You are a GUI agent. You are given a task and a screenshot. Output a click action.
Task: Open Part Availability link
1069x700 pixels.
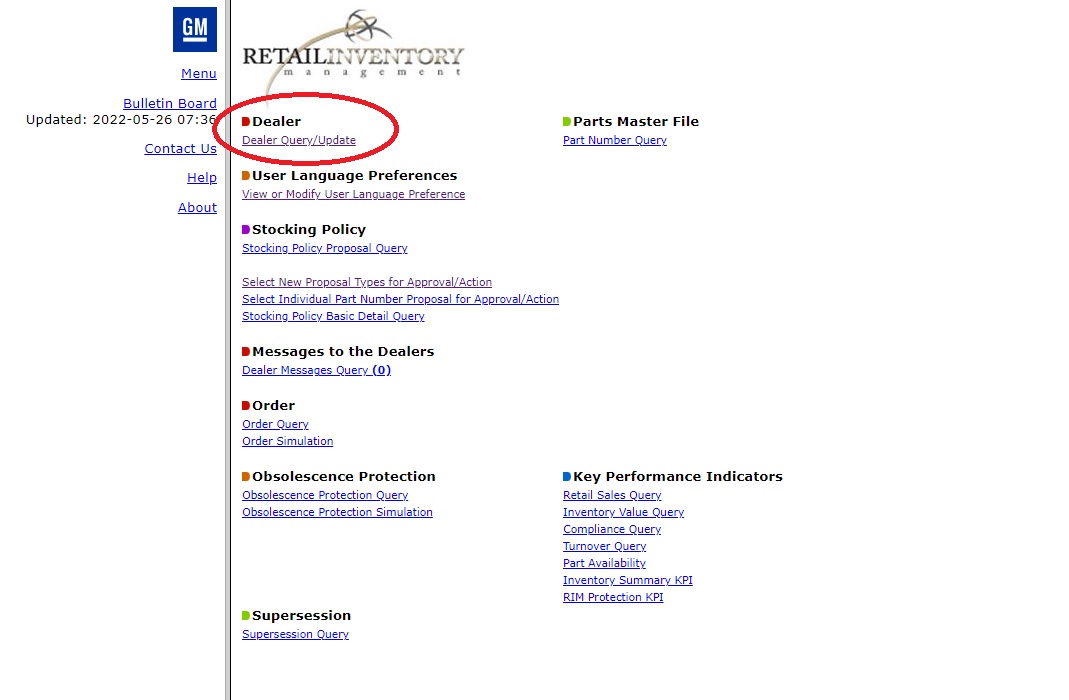pos(604,563)
